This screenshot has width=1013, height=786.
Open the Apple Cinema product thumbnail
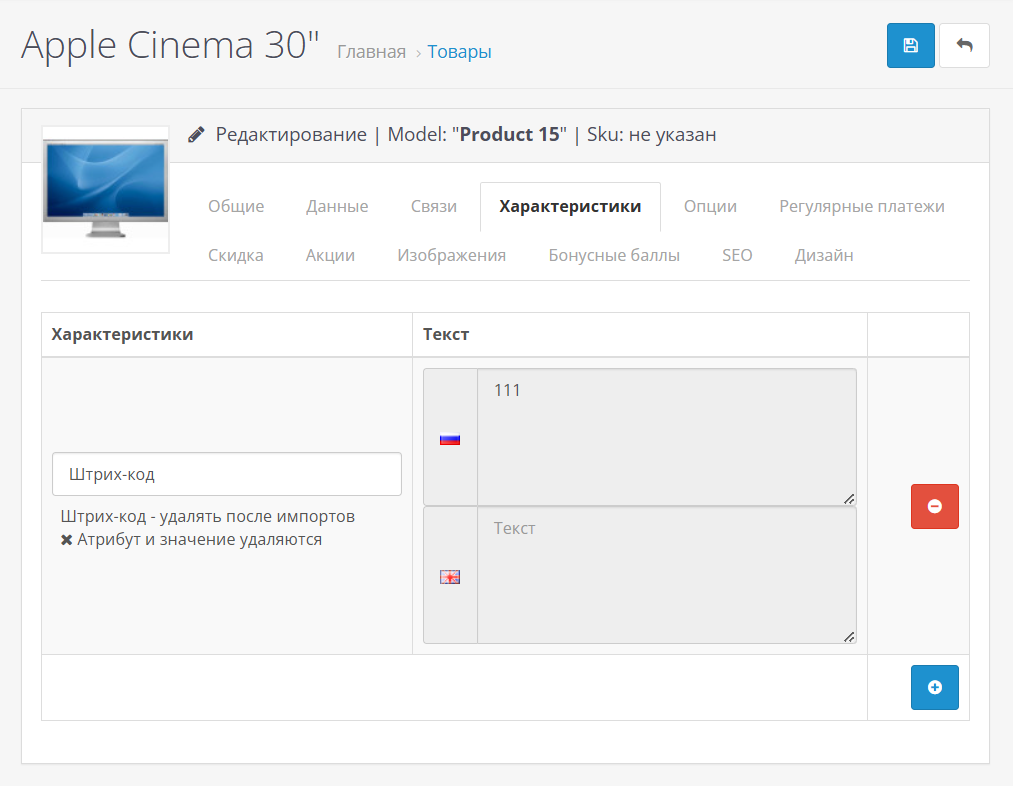105,189
